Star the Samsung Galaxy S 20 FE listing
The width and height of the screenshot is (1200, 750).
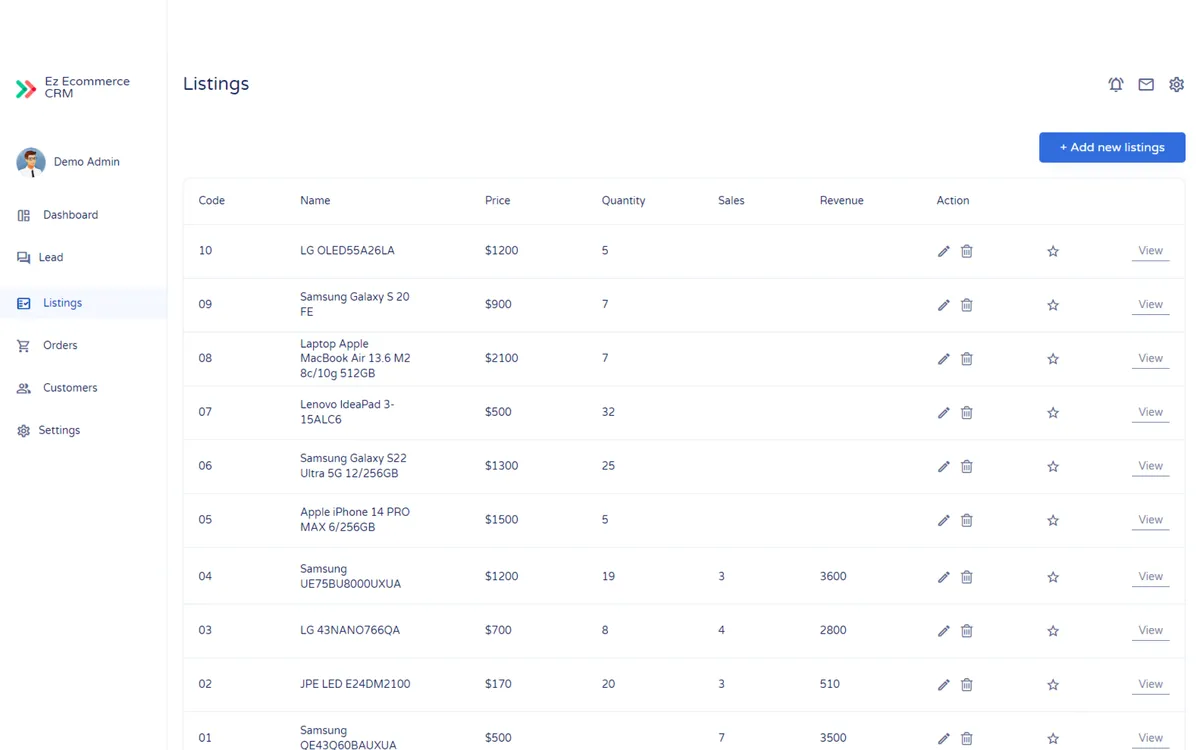(1053, 305)
